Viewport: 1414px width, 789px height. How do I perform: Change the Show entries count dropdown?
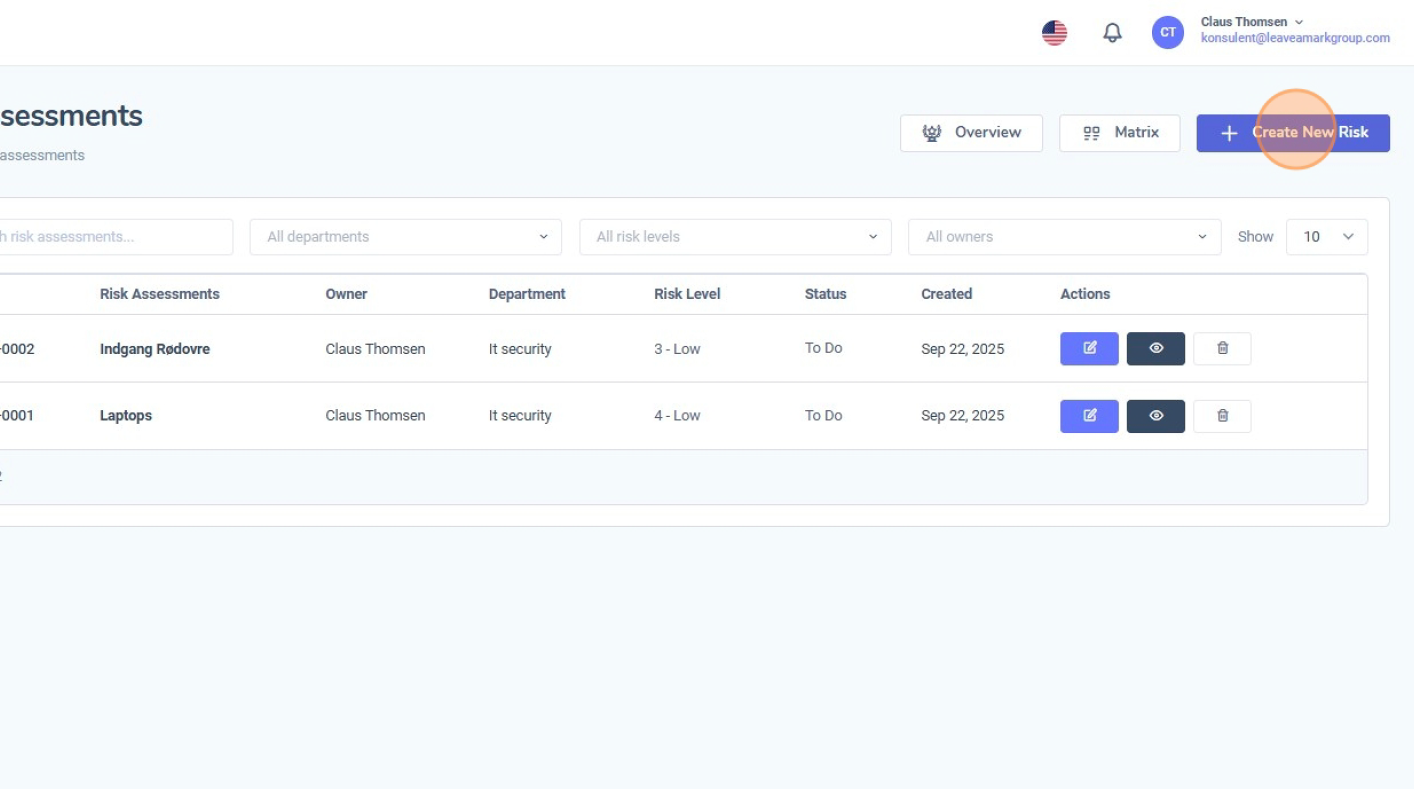pos(1326,237)
